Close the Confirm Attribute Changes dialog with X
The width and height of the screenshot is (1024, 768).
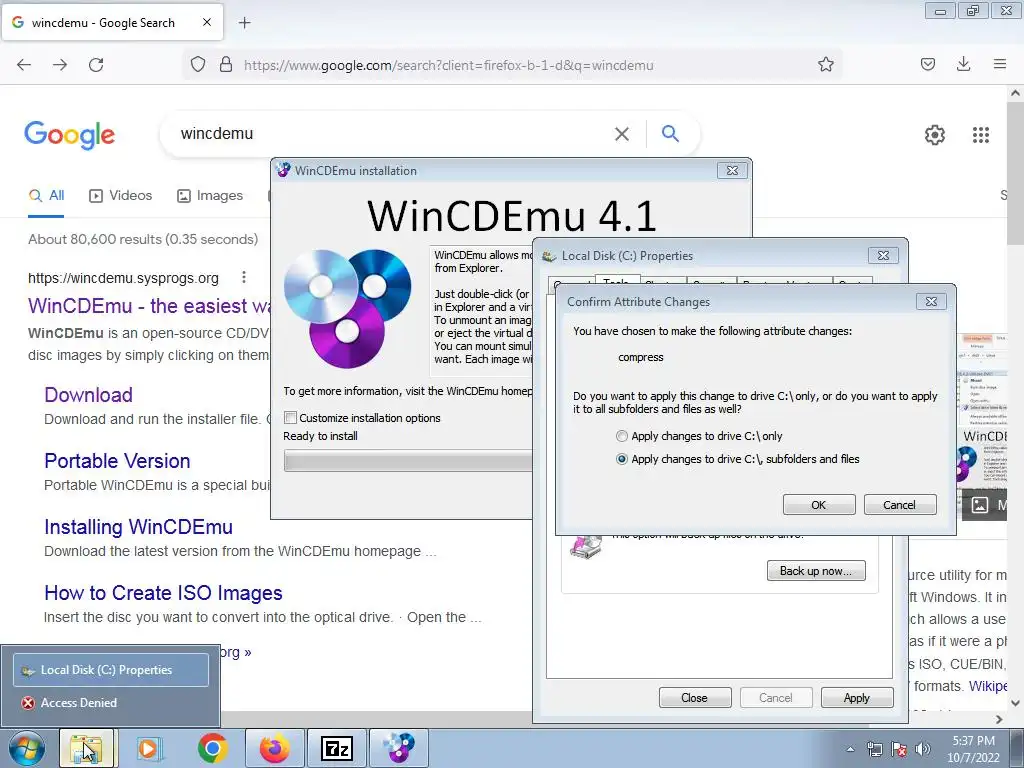tap(931, 302)
